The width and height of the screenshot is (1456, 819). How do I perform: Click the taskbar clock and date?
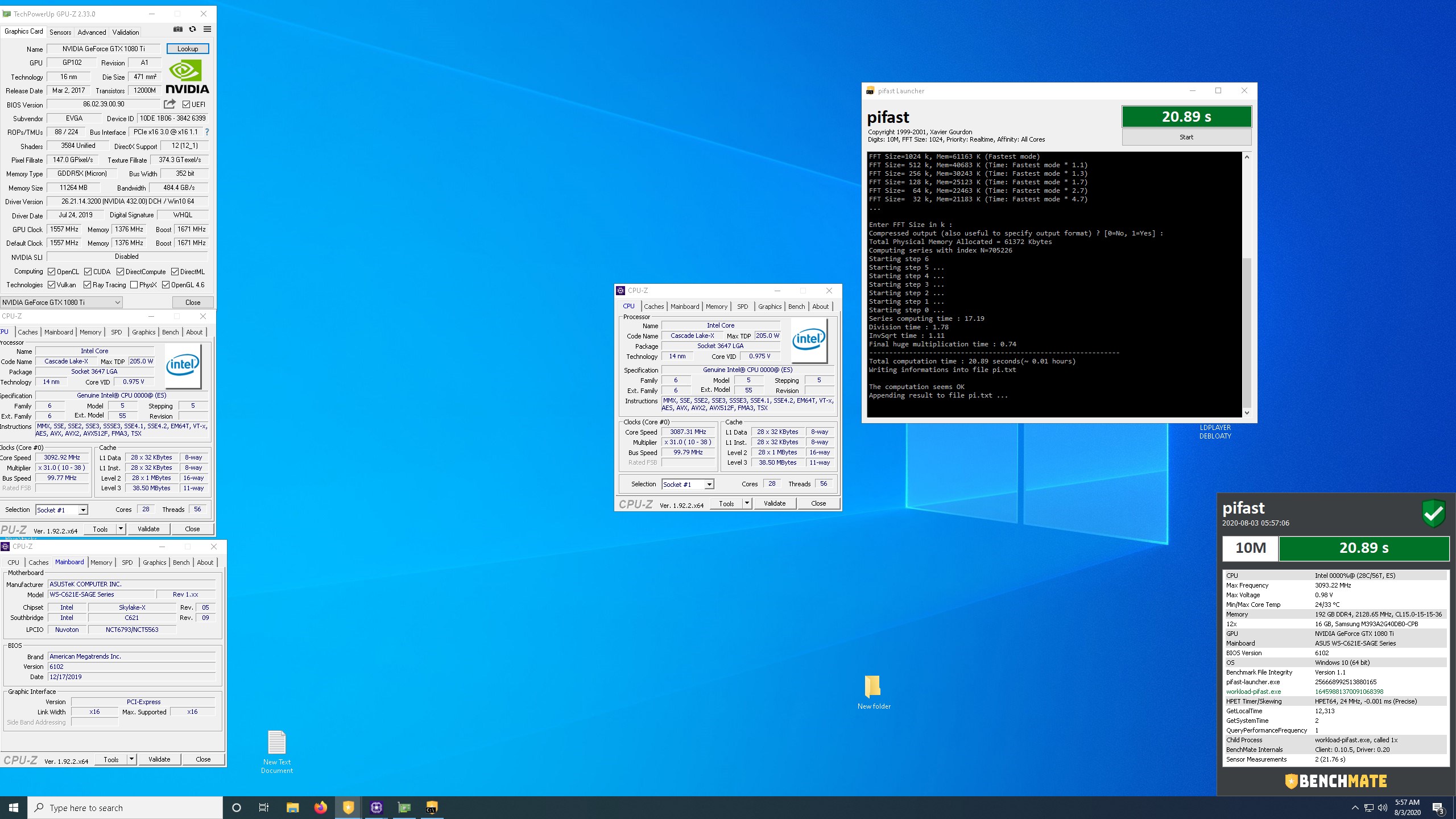coord(1407,808)
